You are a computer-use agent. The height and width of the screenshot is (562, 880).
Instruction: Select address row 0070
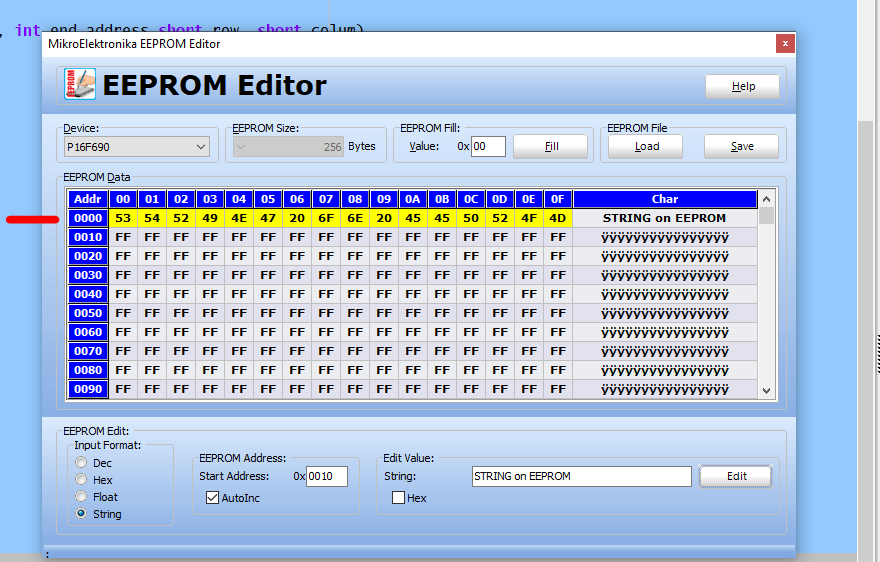point(88,351)
